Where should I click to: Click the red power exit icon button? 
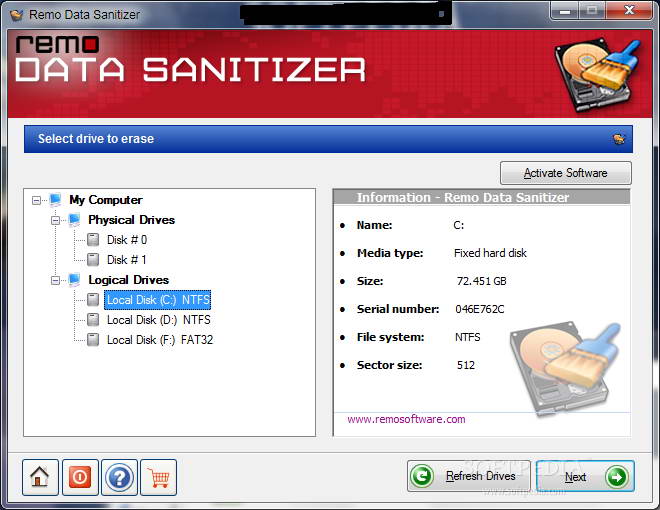click(x=80, y=477)
